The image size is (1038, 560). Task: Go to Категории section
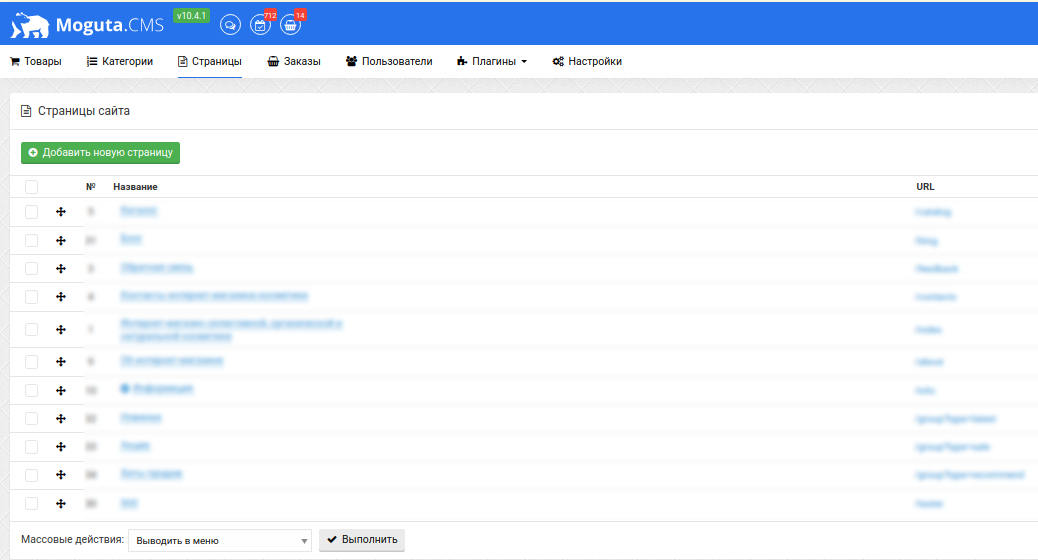(x=120, y=62)
